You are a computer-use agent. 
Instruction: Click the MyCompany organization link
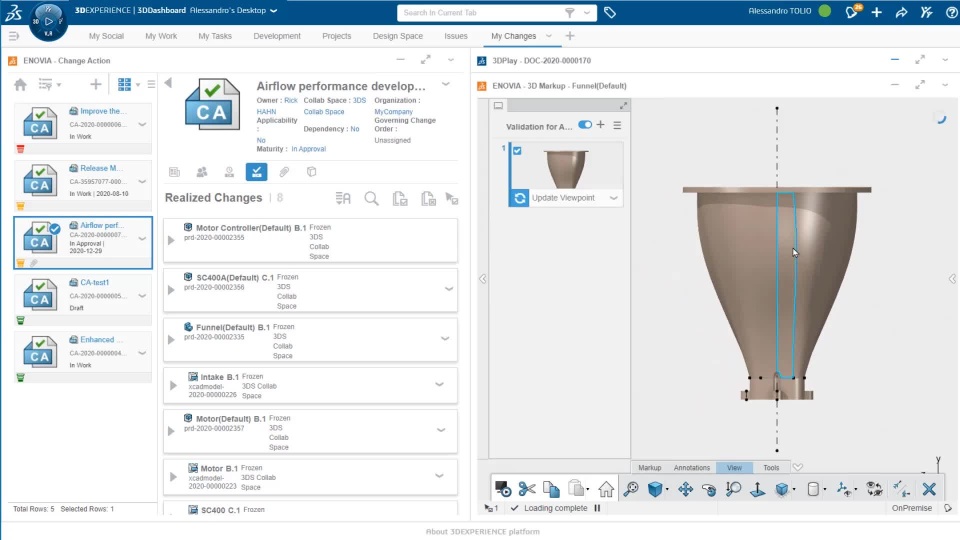click(393, 111)
